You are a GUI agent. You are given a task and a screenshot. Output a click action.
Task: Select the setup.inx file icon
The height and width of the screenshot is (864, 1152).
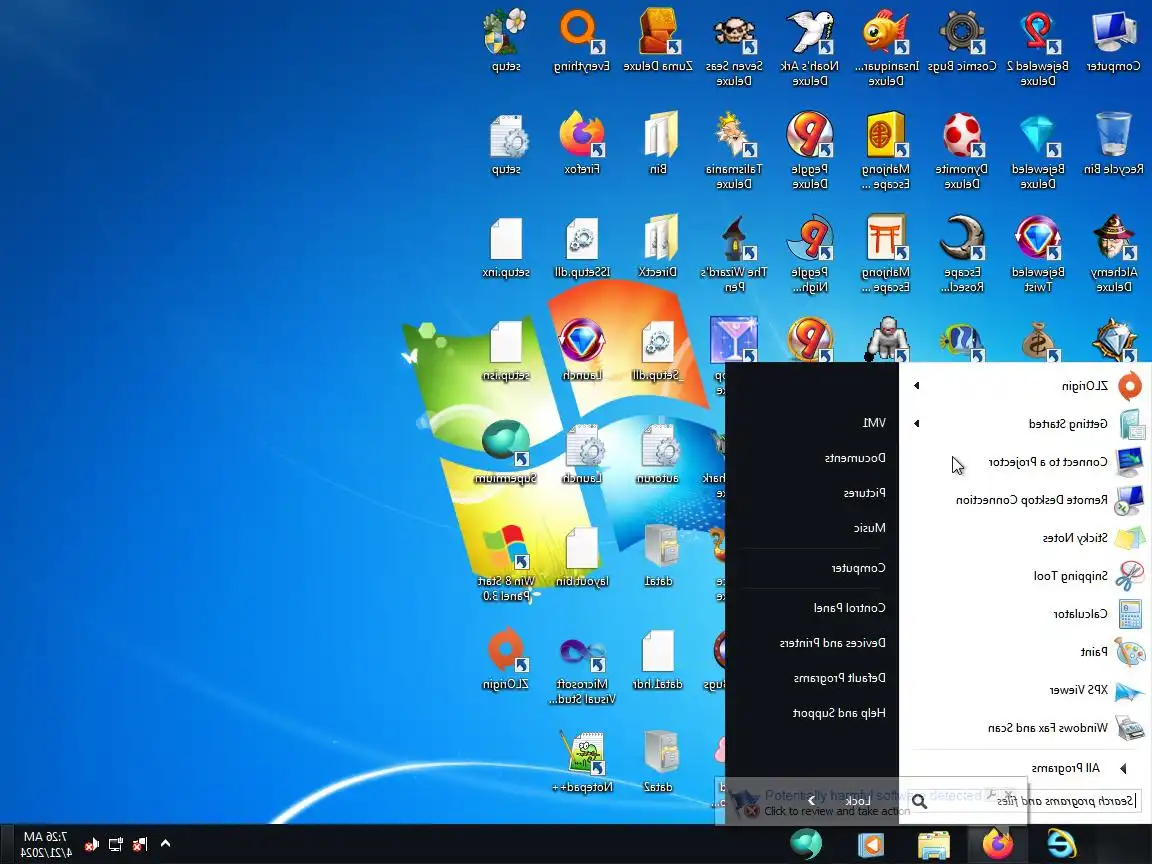point(505,247)
